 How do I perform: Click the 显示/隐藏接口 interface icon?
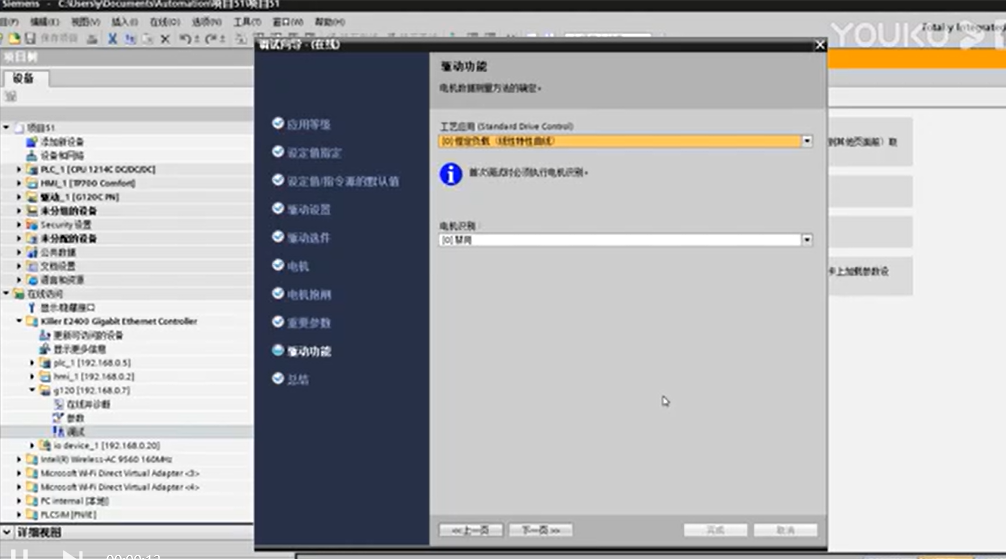(x=31, y=307)
